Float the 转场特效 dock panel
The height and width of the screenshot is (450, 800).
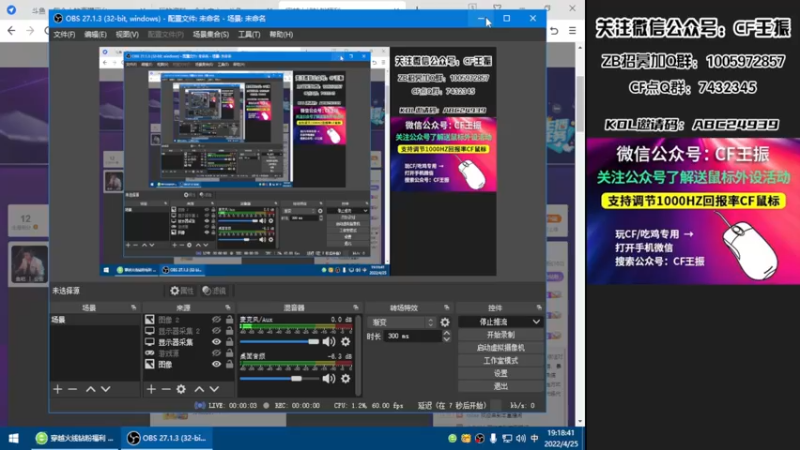[446, 308]
